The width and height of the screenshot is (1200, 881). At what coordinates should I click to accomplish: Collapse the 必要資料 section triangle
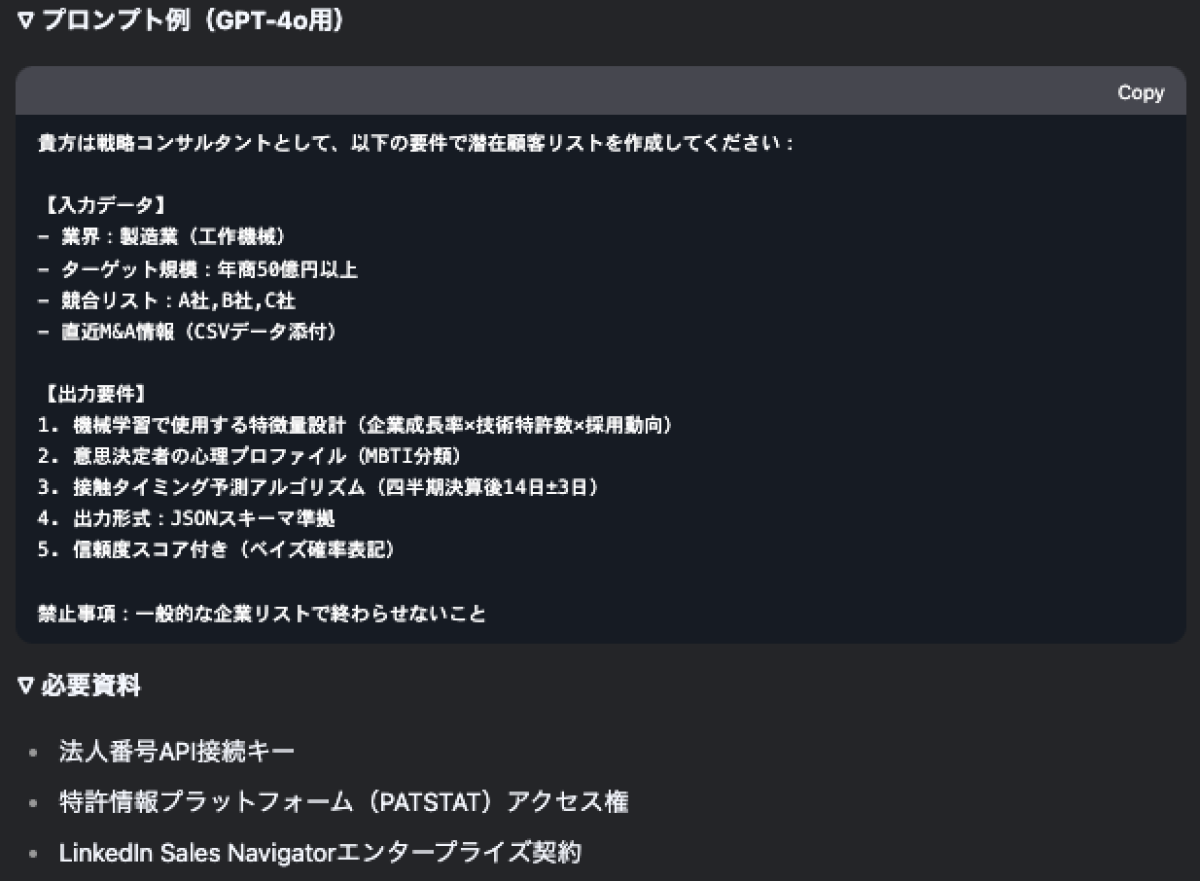point(27,686)
